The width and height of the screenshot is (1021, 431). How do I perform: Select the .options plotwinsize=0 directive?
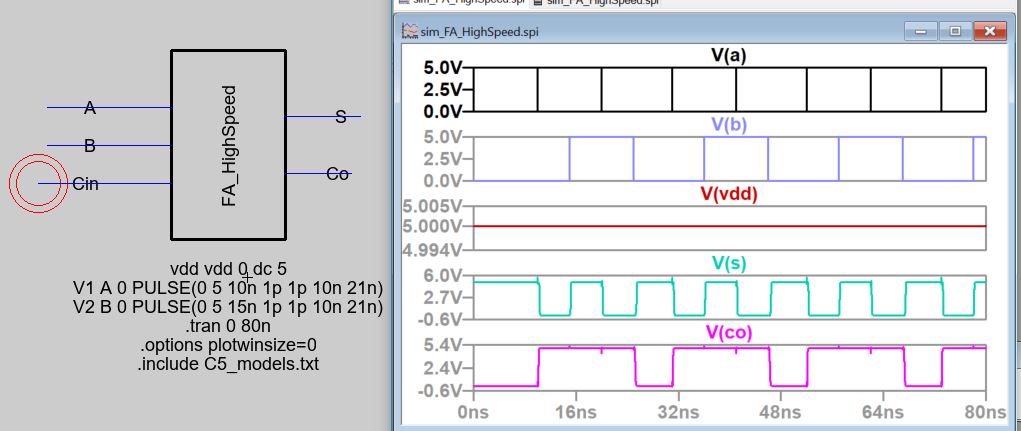pyautogui.click(x=228, y=345)
